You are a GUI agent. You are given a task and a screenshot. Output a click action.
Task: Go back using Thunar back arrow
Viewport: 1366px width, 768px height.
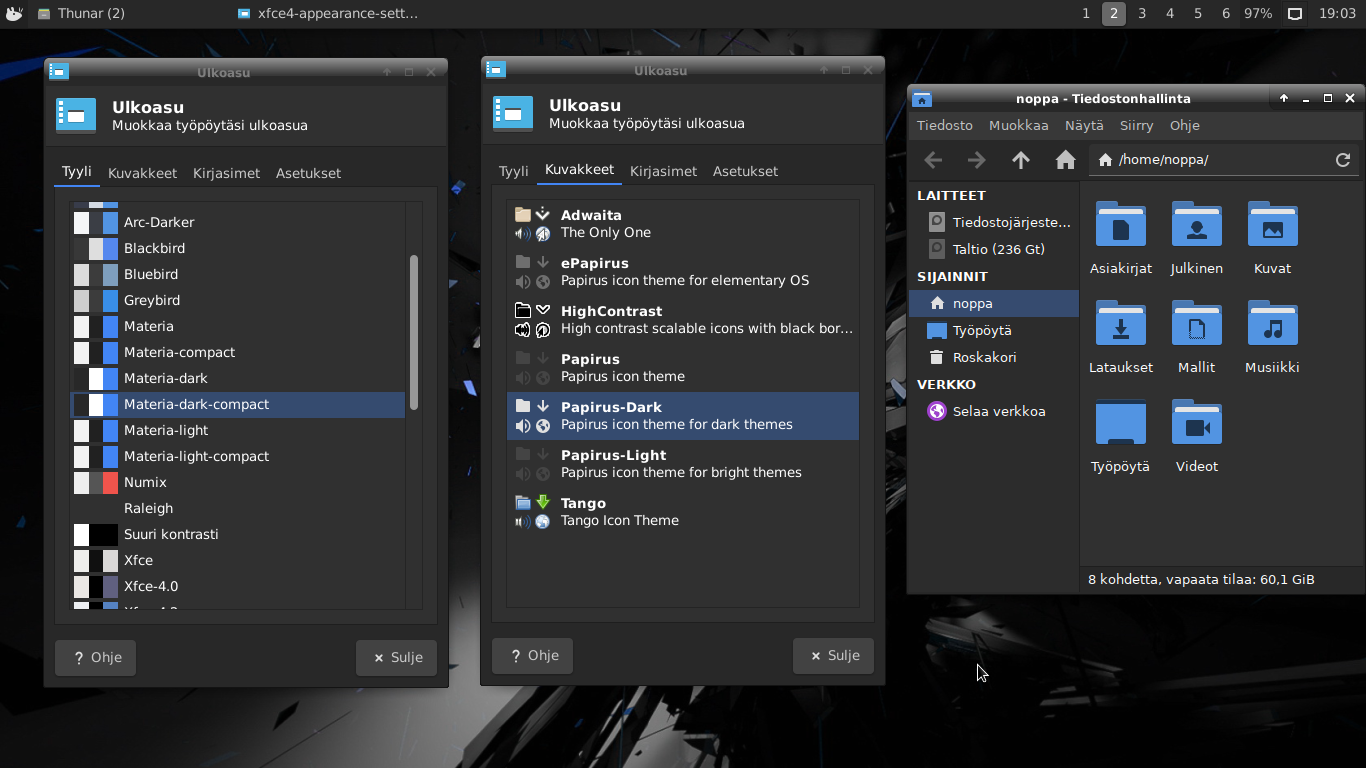tap(933, 160)
